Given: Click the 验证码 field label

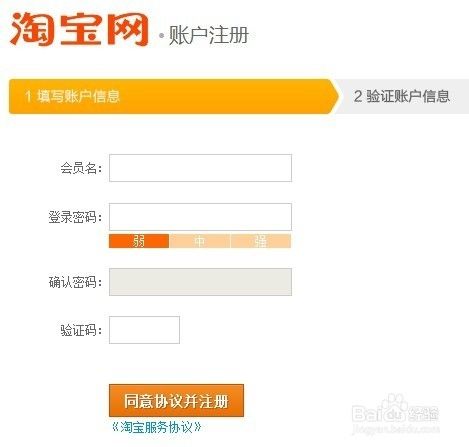Looking at the screenshot, I should tap(81, 330).
